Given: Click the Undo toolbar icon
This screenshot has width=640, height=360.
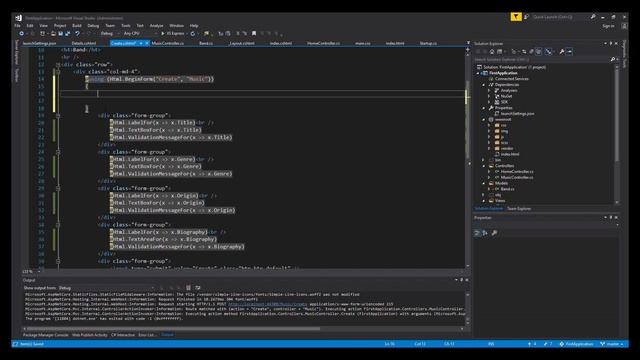Looking at the screenshot, I should [77, 33].
